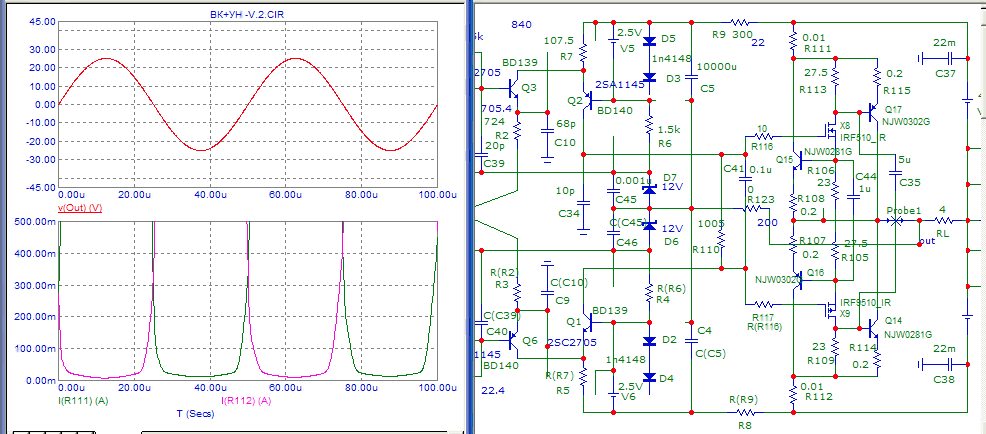Screen dimensions: 986x434
Task: Click the I(R111) (A) plot label
Action: click(x=82, y=401)
